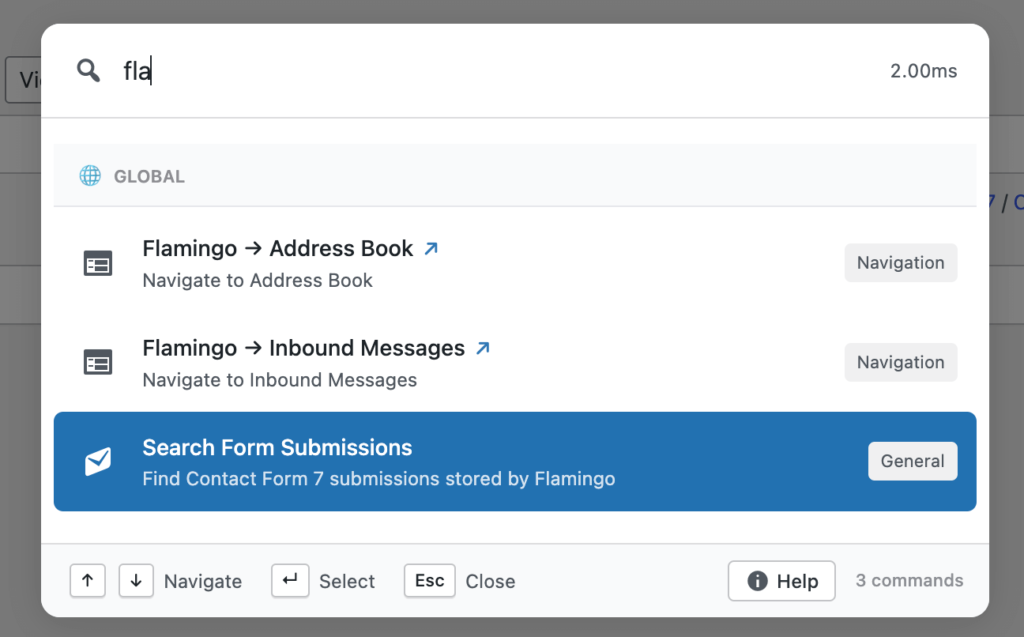Click the GLOBAL section header
This screenshot has height=637, width=1024.
pyautogui.click(x=149, y=175)
